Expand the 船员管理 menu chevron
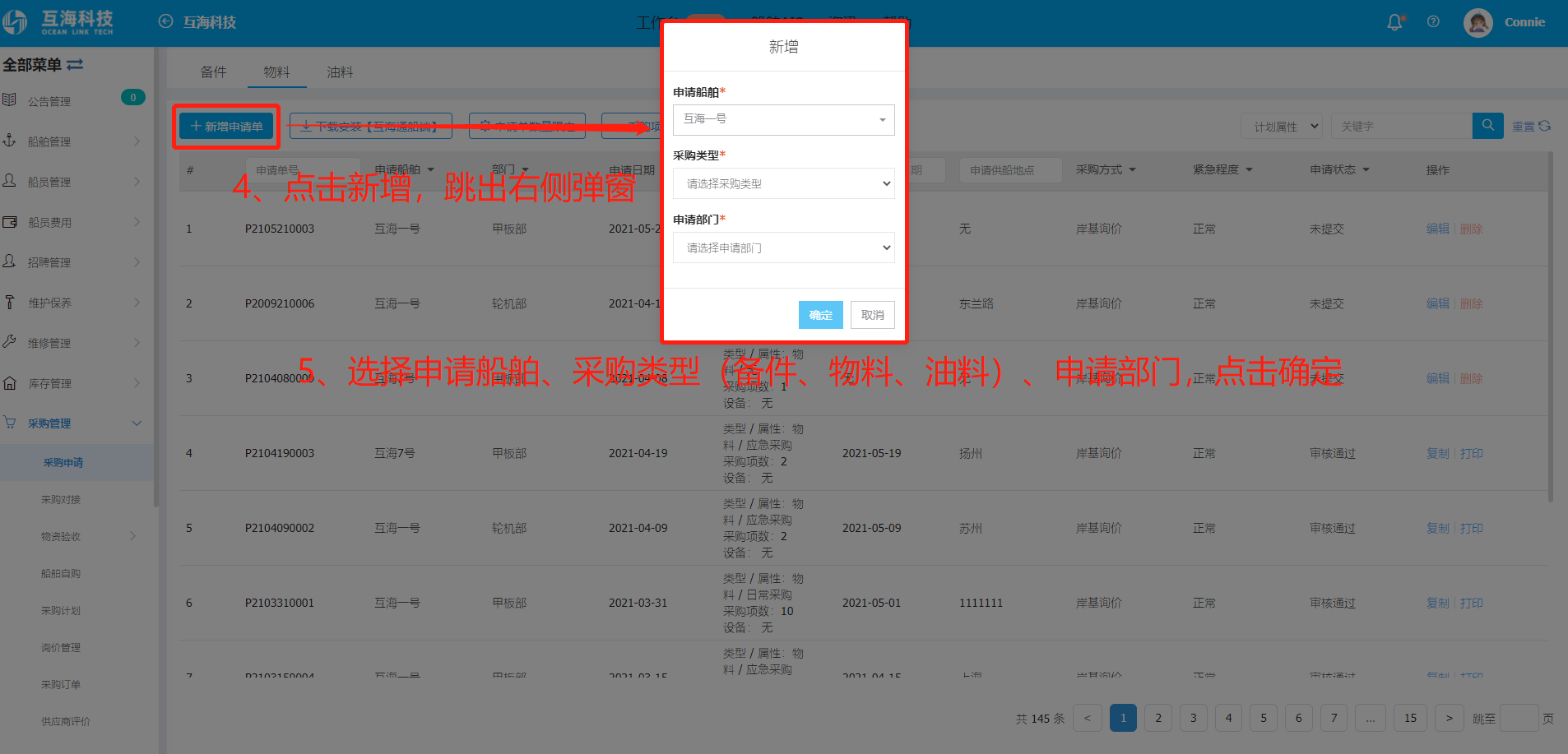 [137, 182]
